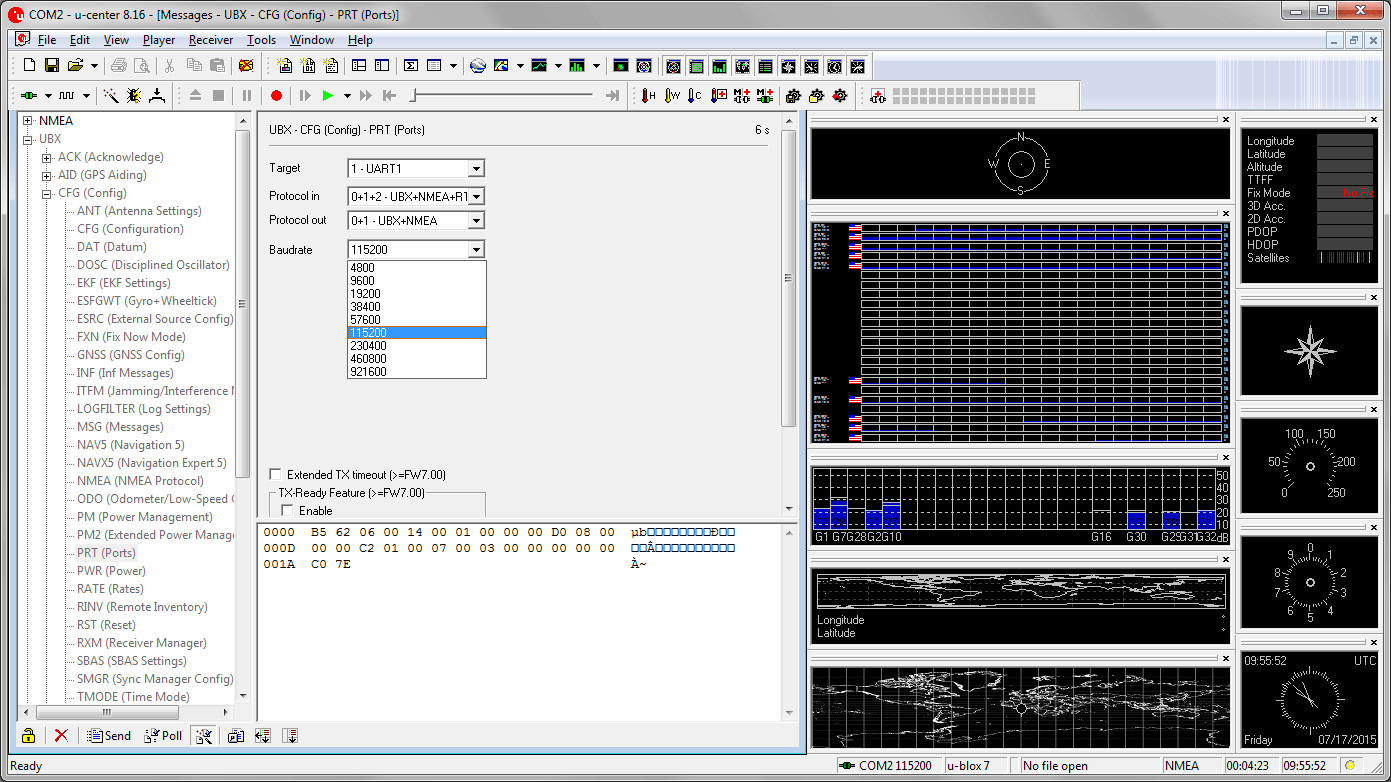This screenshot has width=1391, height=782.
Task: Click COM2 115200 in status bar
Action: click(x=887, y=766)
